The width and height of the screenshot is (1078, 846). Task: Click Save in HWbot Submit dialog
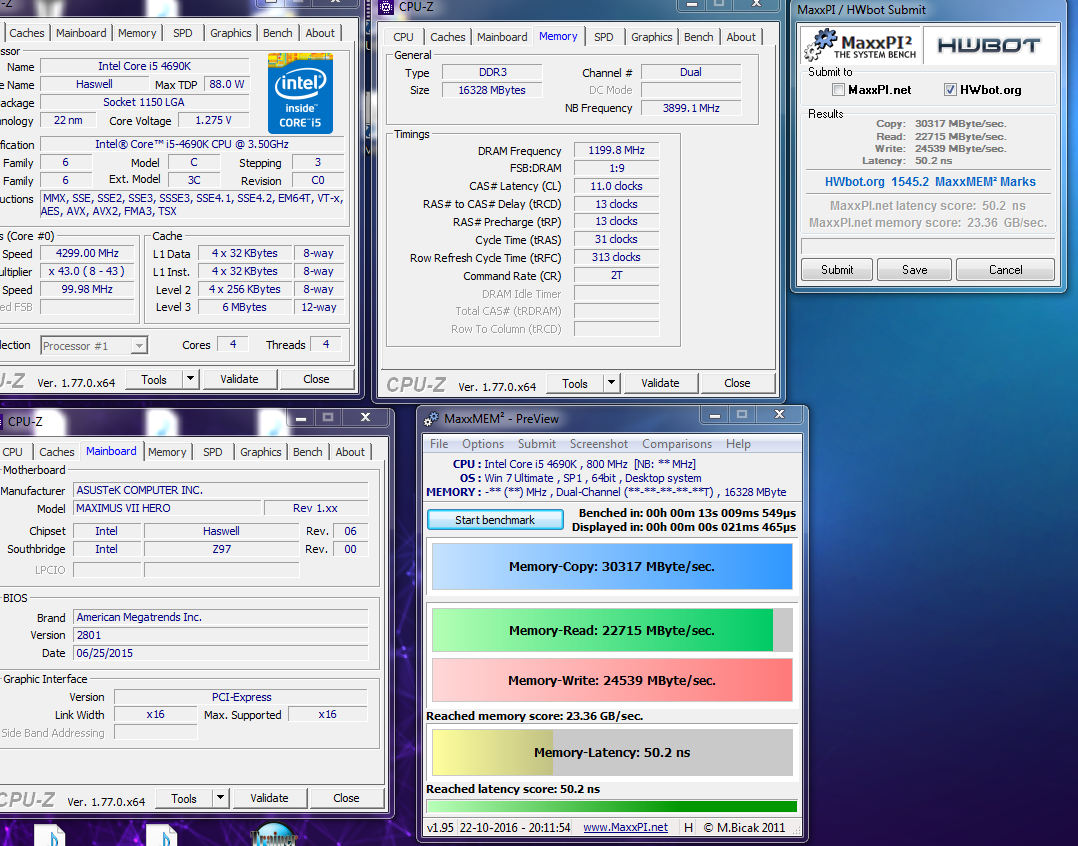click(x=914, y=269)
